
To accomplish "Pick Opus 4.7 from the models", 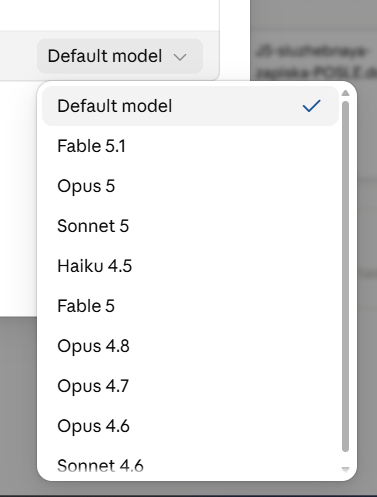I will coord(190,386).
